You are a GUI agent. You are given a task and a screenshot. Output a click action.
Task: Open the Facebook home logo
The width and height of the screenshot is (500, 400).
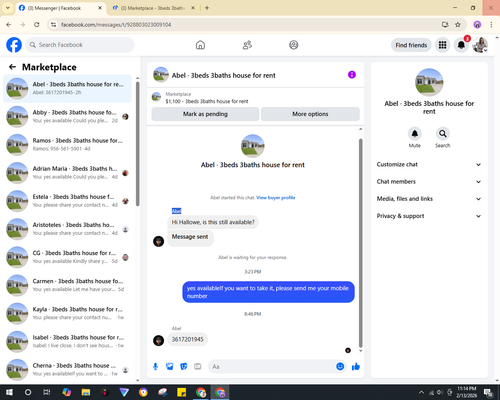pyautogui.click(x=14, y=45)
